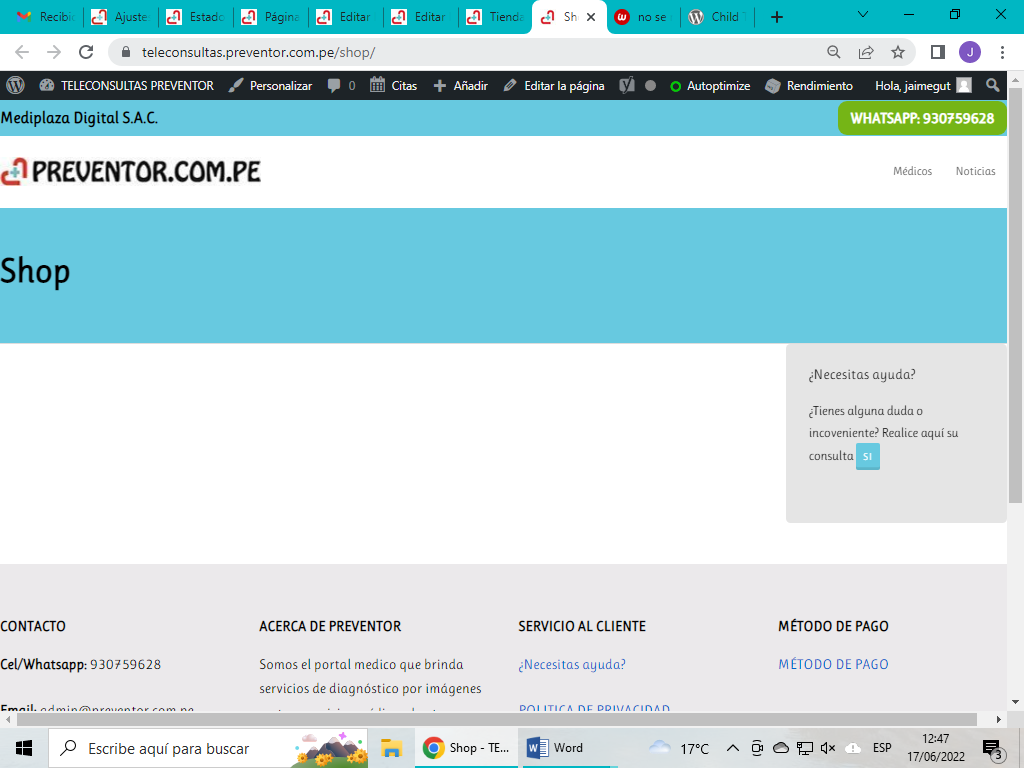Open the ¿Necesitas ayuda? footer link
The height and width of the screenshot is (768, 1024).
pyautogui.click(x=571, y=664)
